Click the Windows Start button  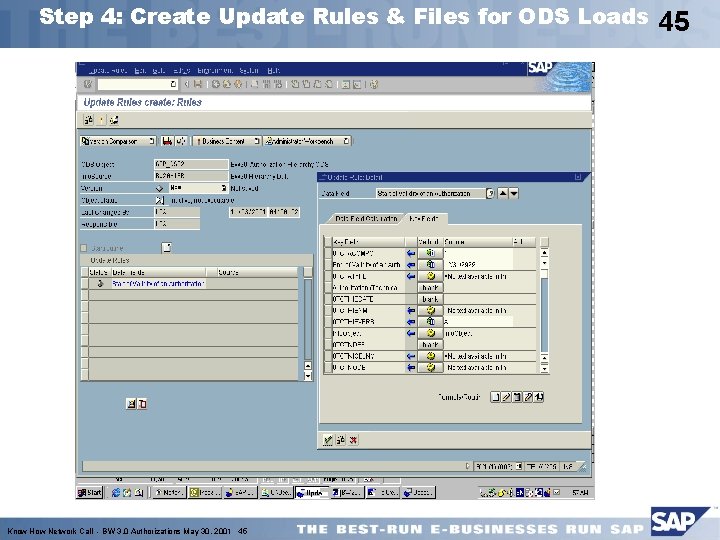90,492
